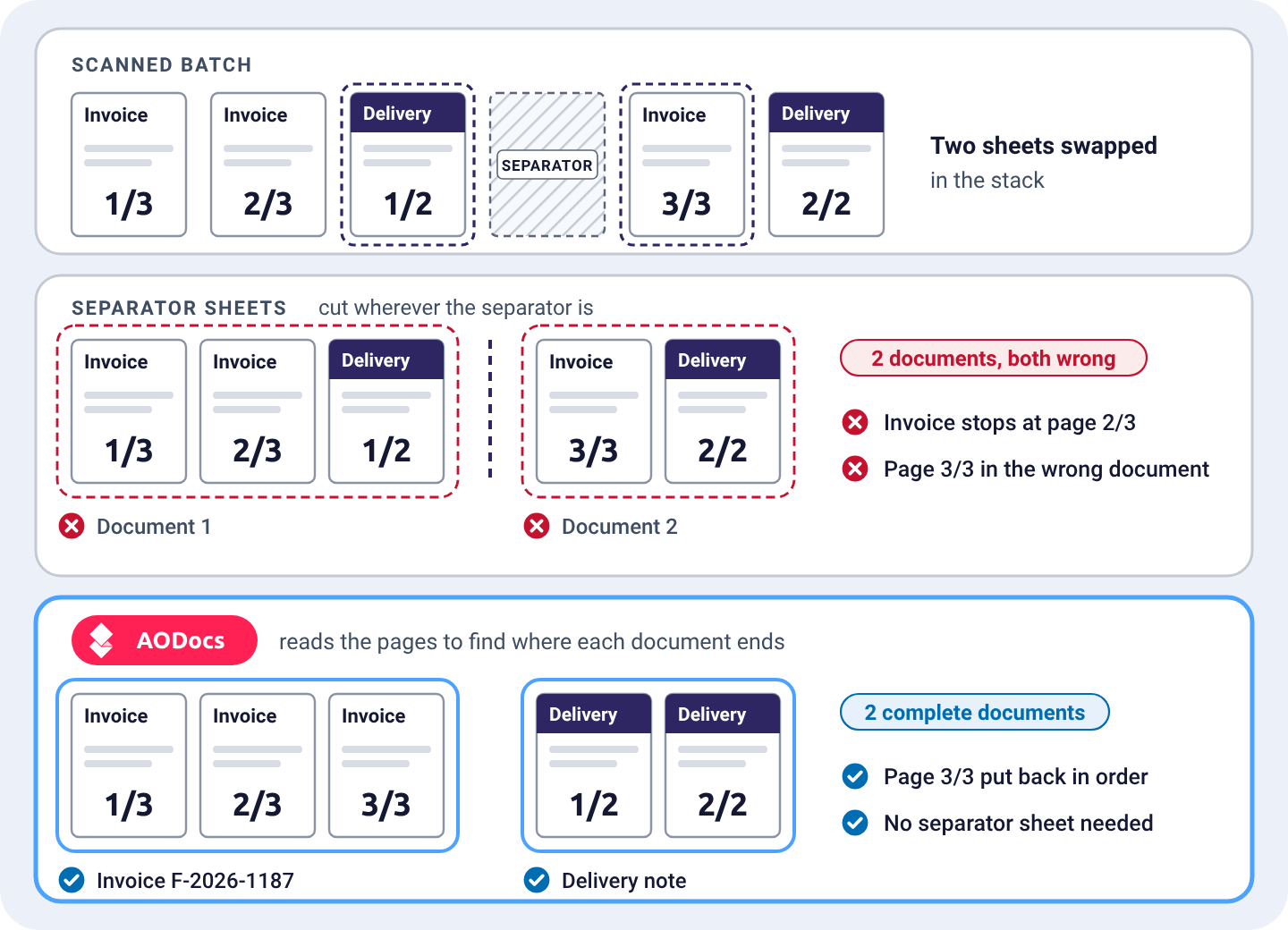Select Delivery 2/2 page in scanned batch row
The image size is (1288, 930).
click(826, 165)
